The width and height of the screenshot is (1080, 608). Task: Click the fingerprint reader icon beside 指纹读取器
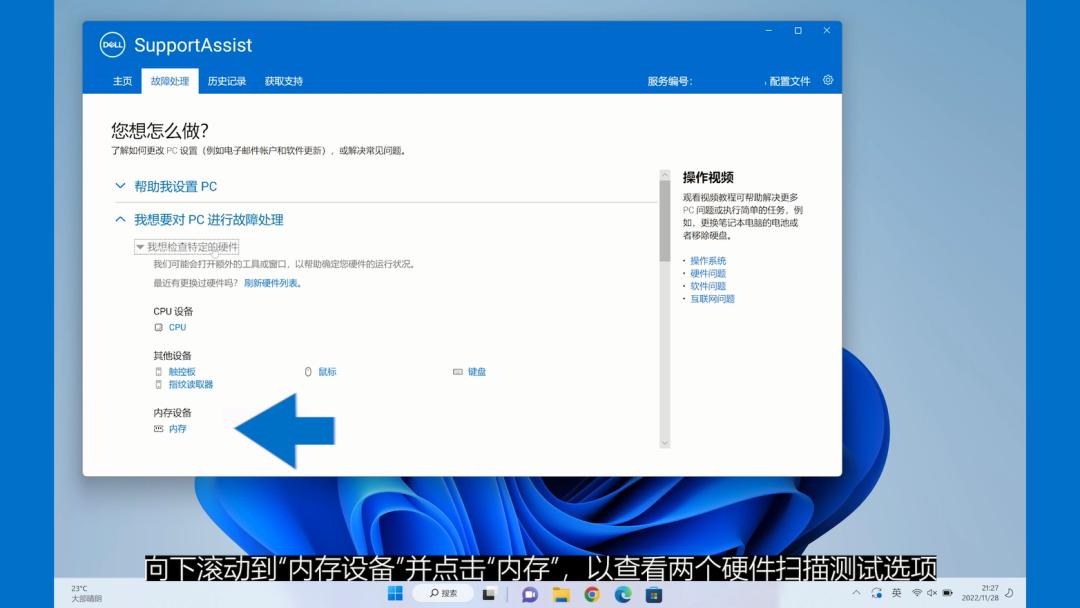point(159,384)
